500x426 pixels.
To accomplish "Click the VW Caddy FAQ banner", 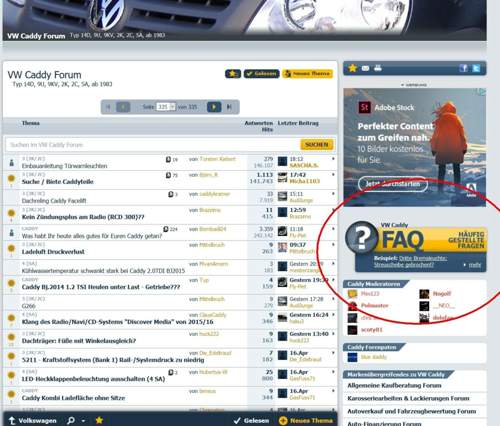I will pos(416,246).
